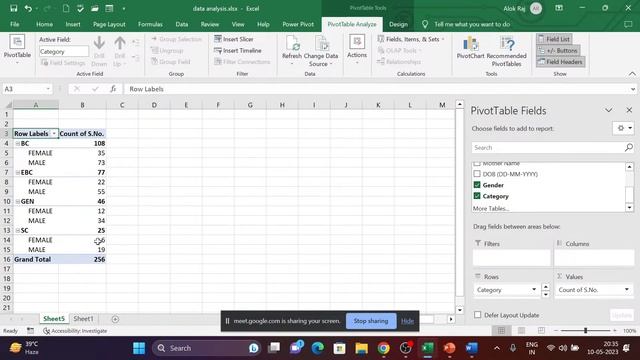640x360 pixels.
Task: Open Recommended PivotTables
Action: coord(507,51)
